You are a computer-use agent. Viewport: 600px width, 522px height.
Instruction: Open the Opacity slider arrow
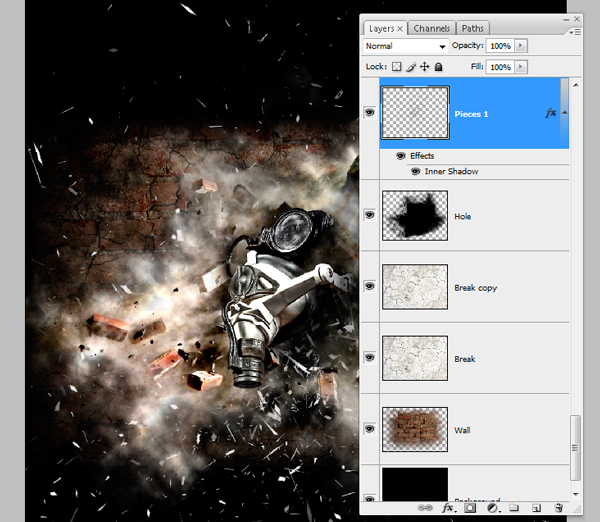(x=520, y=46)
